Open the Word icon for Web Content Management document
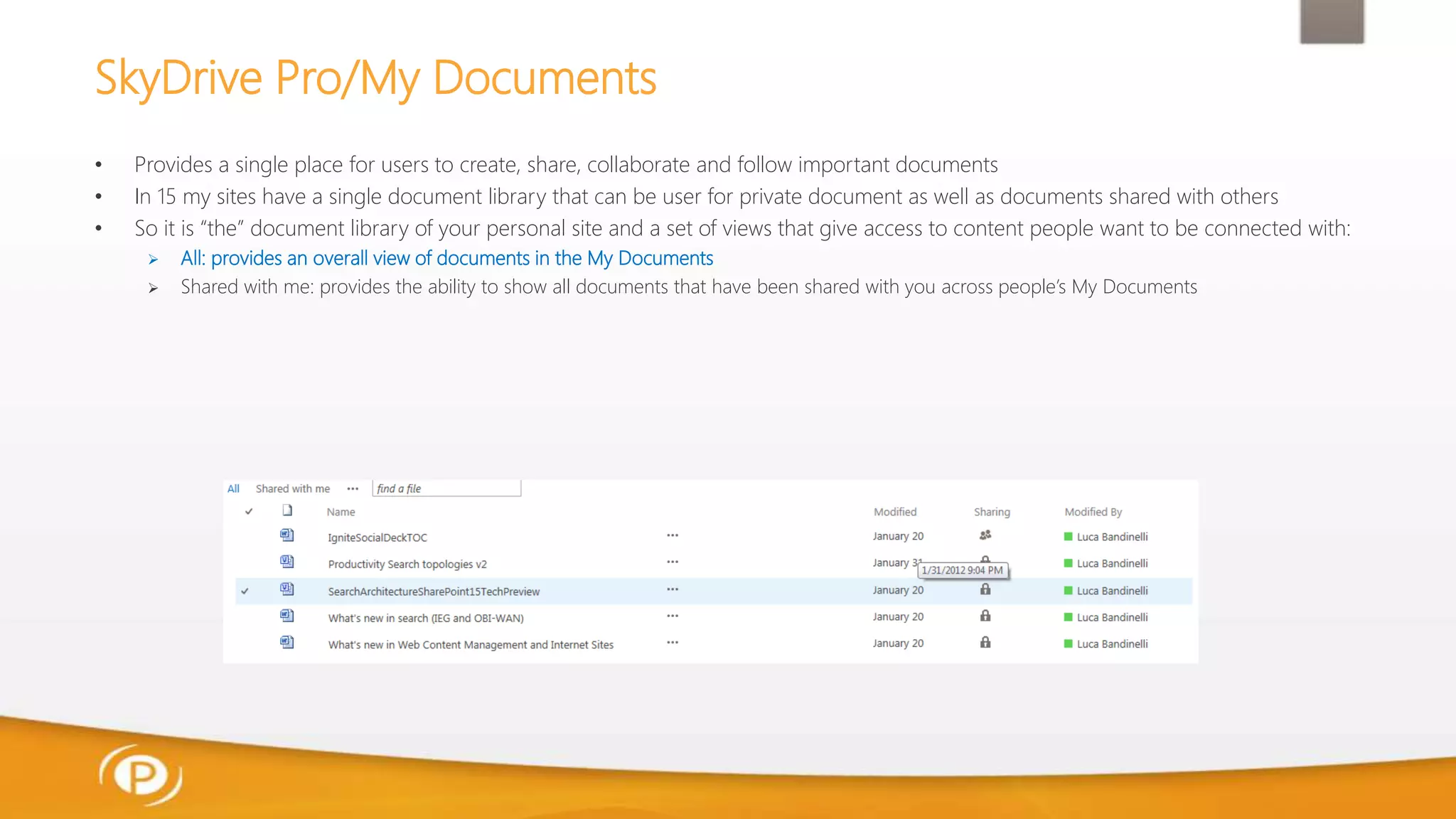1456x819 pixels. [x=287, y=642]
